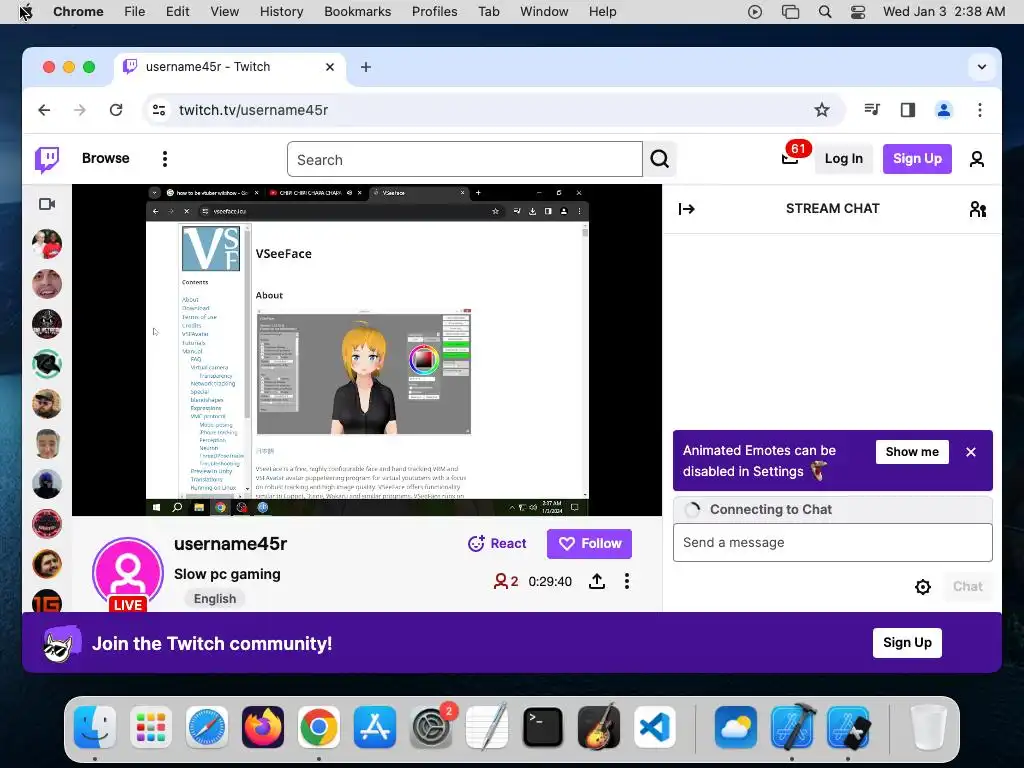Click inside the Twitch Search field

(x=465, y=159)
